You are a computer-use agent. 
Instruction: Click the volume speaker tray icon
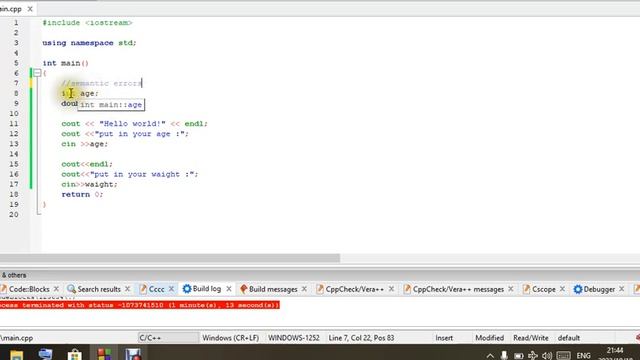click(x=547, y=356)
